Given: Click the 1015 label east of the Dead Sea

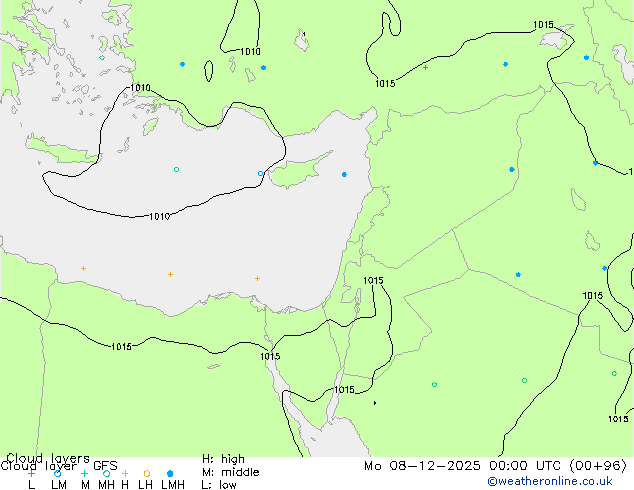Looking at the screenshot, I should pyautogui.click(x=373, y=280).
